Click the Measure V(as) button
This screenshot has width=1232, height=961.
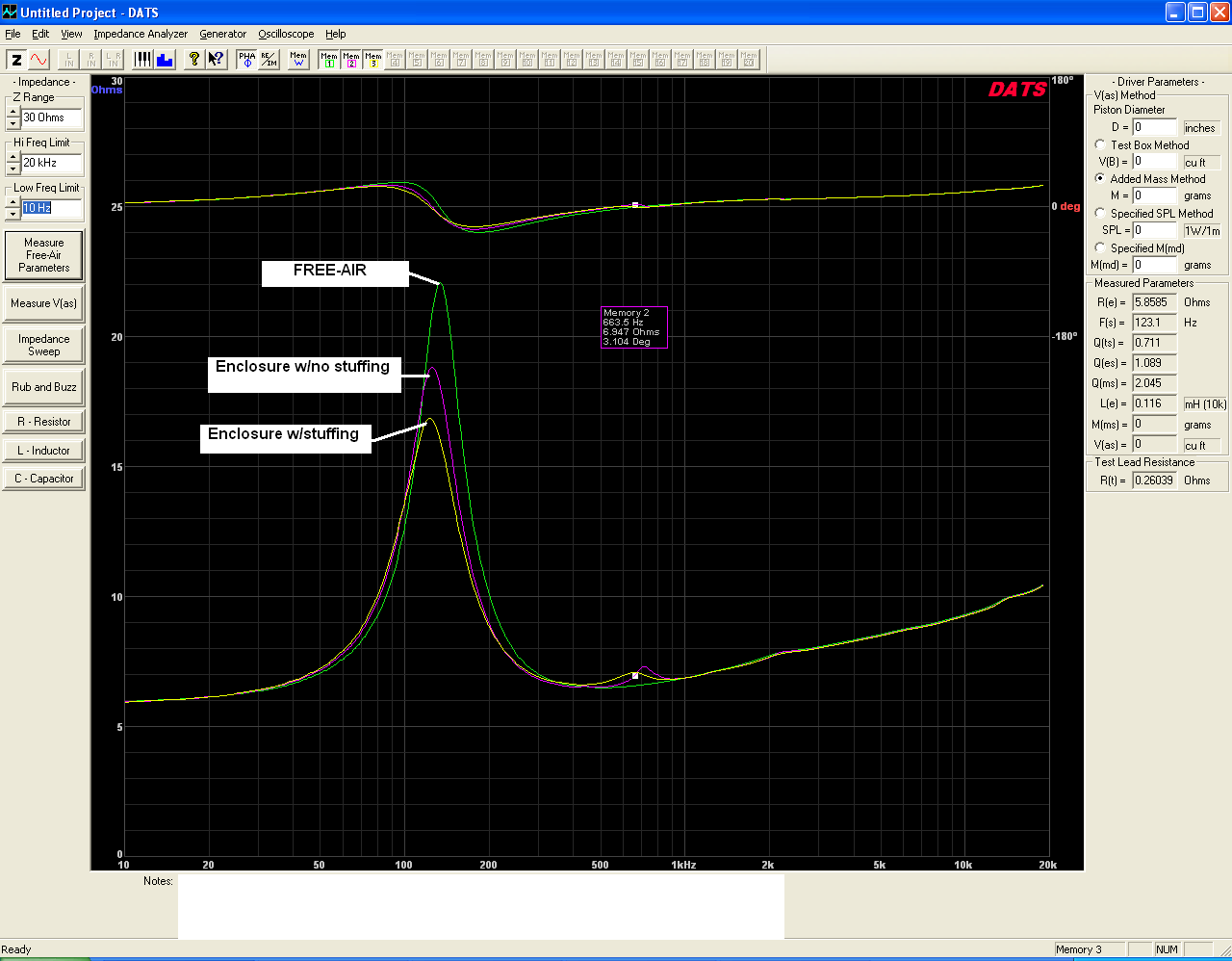[44, 303]
